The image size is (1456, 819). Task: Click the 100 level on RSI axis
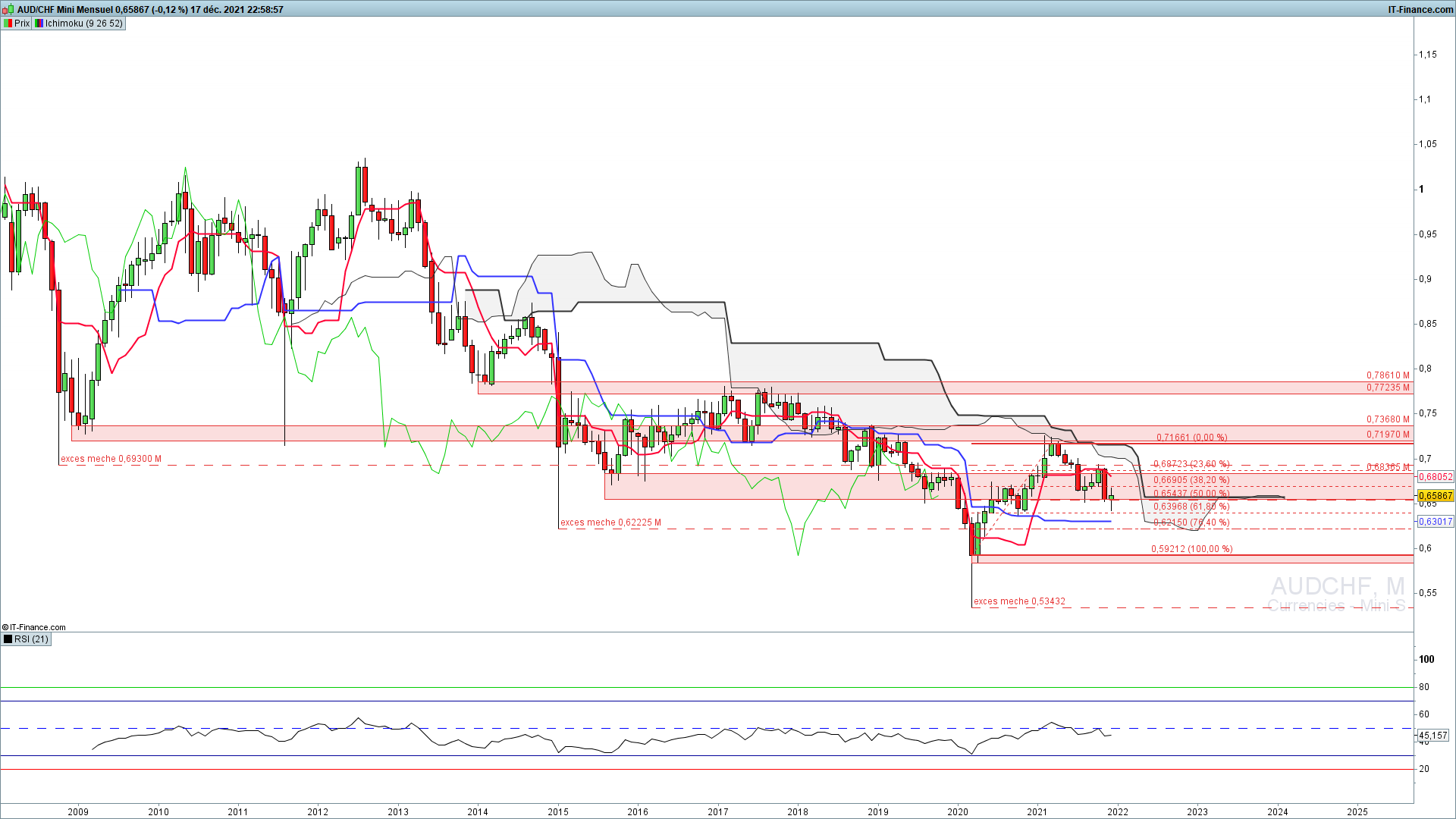pyautogui.click(x=1427, y=660)
